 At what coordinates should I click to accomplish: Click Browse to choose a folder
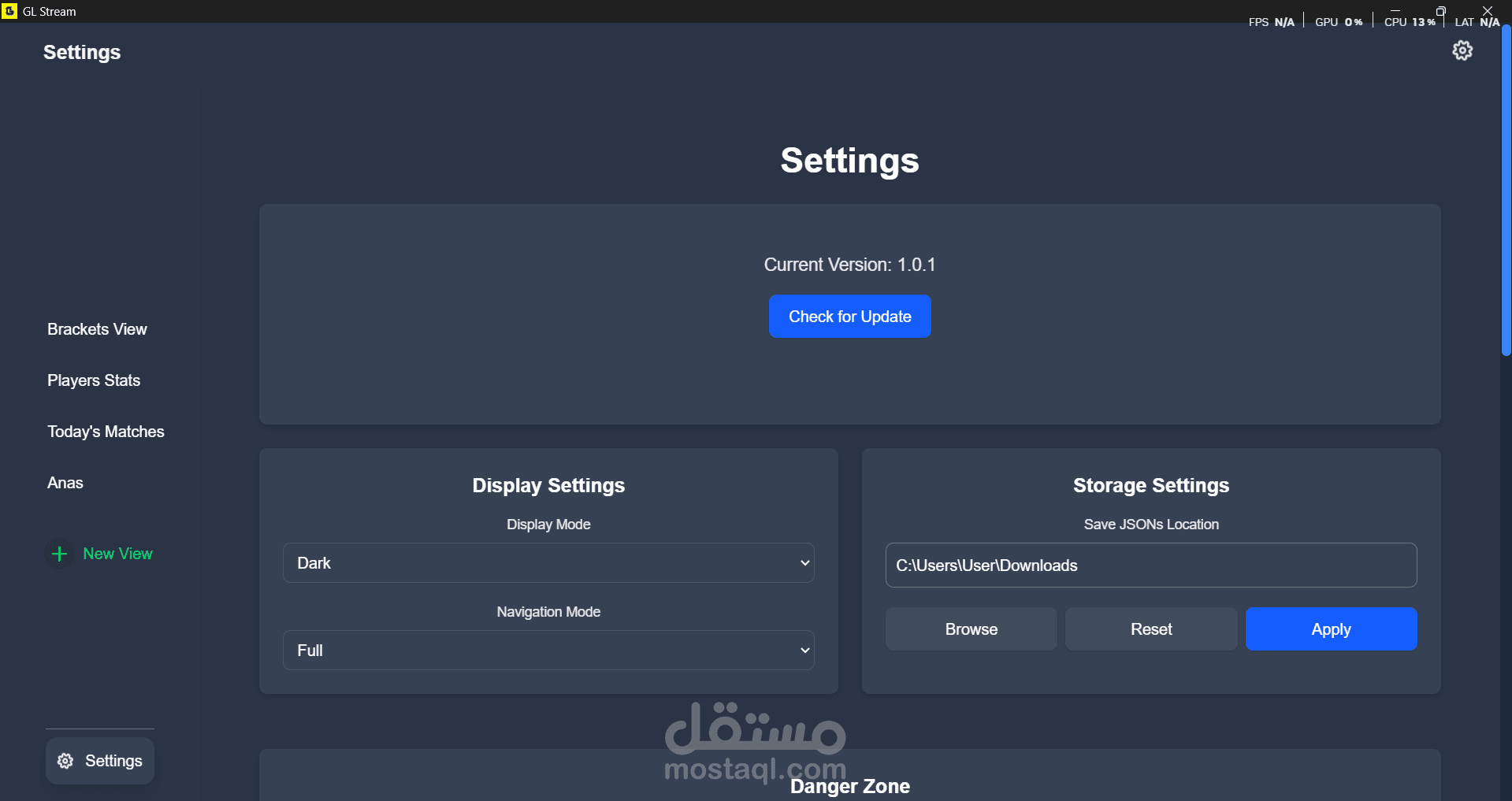coord(971,629)
